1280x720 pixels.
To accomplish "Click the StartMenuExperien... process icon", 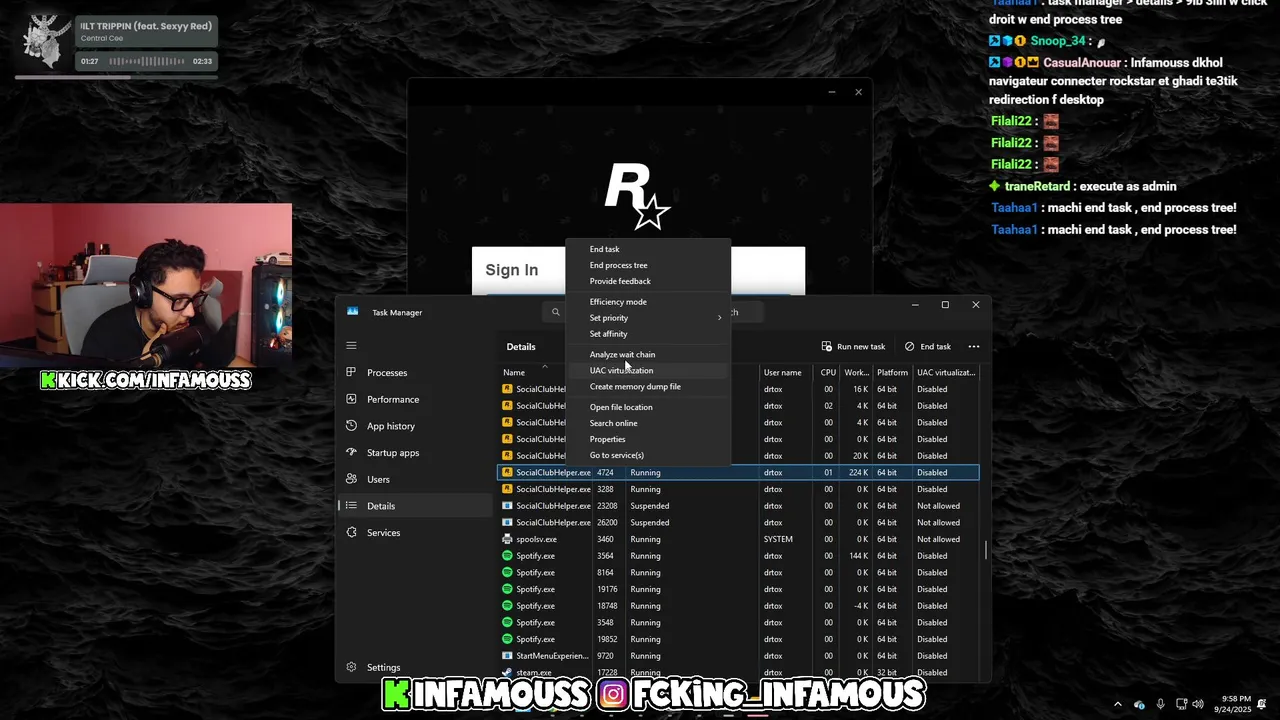I will click(507, 656).
